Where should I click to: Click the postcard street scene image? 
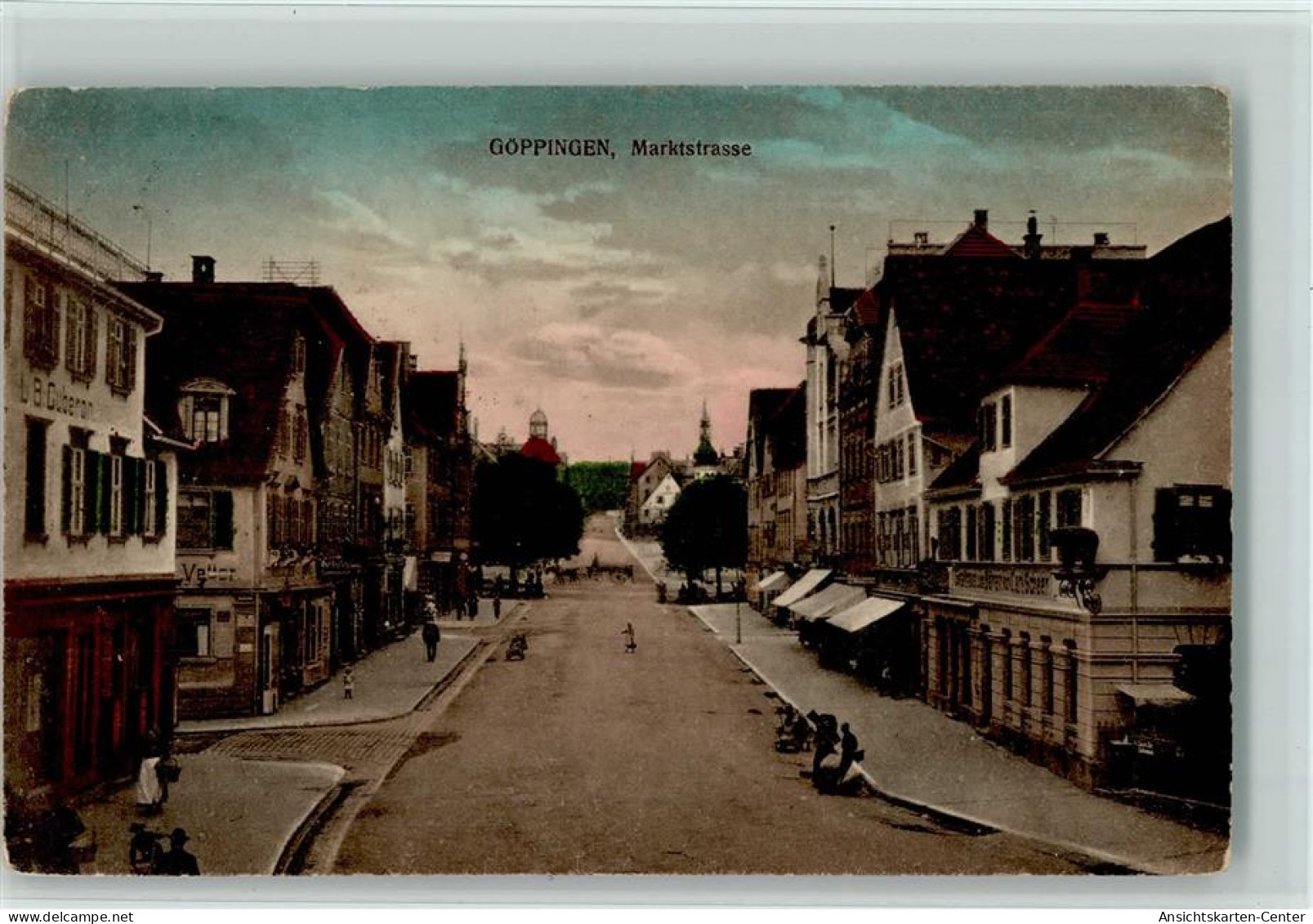pyautogui.click(x=617, y=480)
